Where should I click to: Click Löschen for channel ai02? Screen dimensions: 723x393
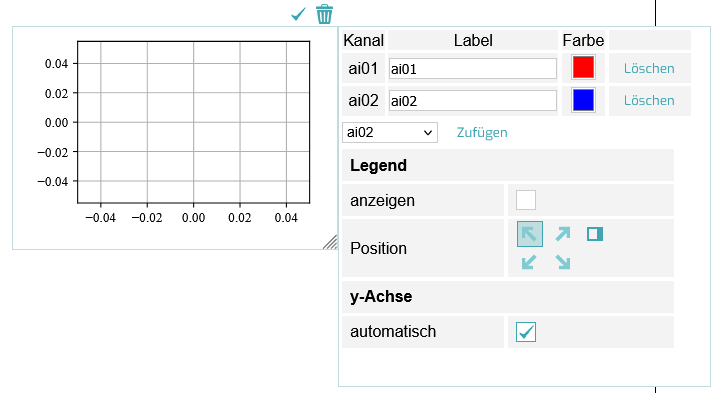649,101
